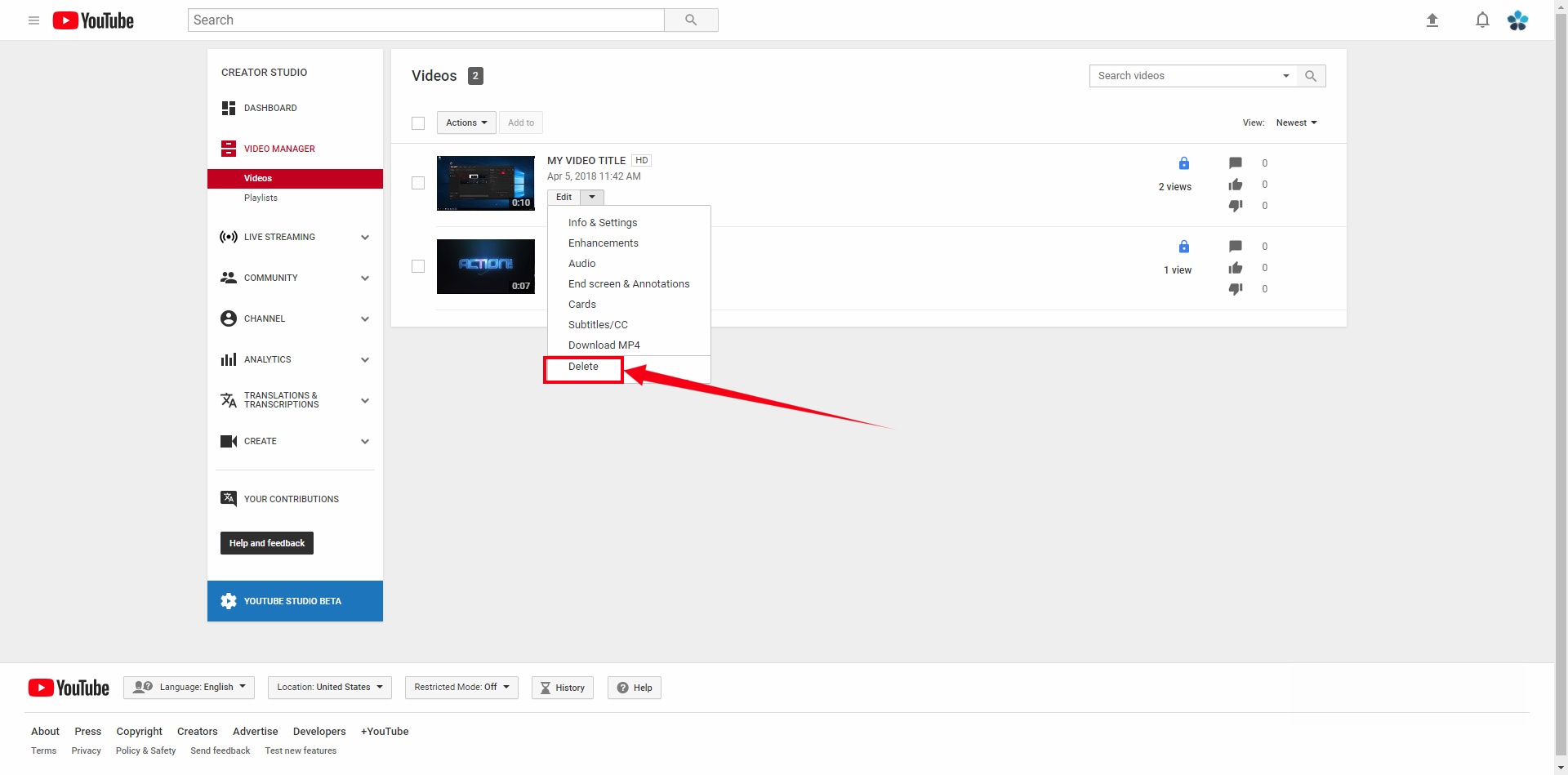The height and width of the screenshot is (775, 1568).
Task: Click the private lock icon for MY VIDEO TITLE
Action: coord(1184,163)
